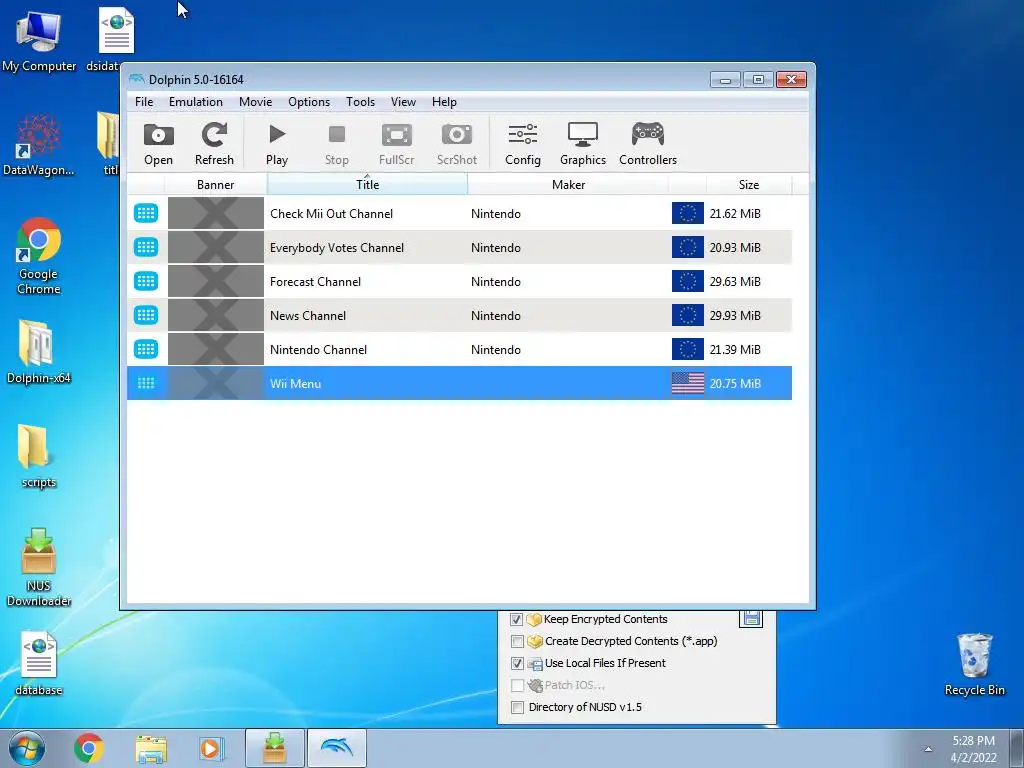The width and height of the screenshot is (1024, 768).
Task: Sort list by Maker column header
Action: tap(568, 185)
